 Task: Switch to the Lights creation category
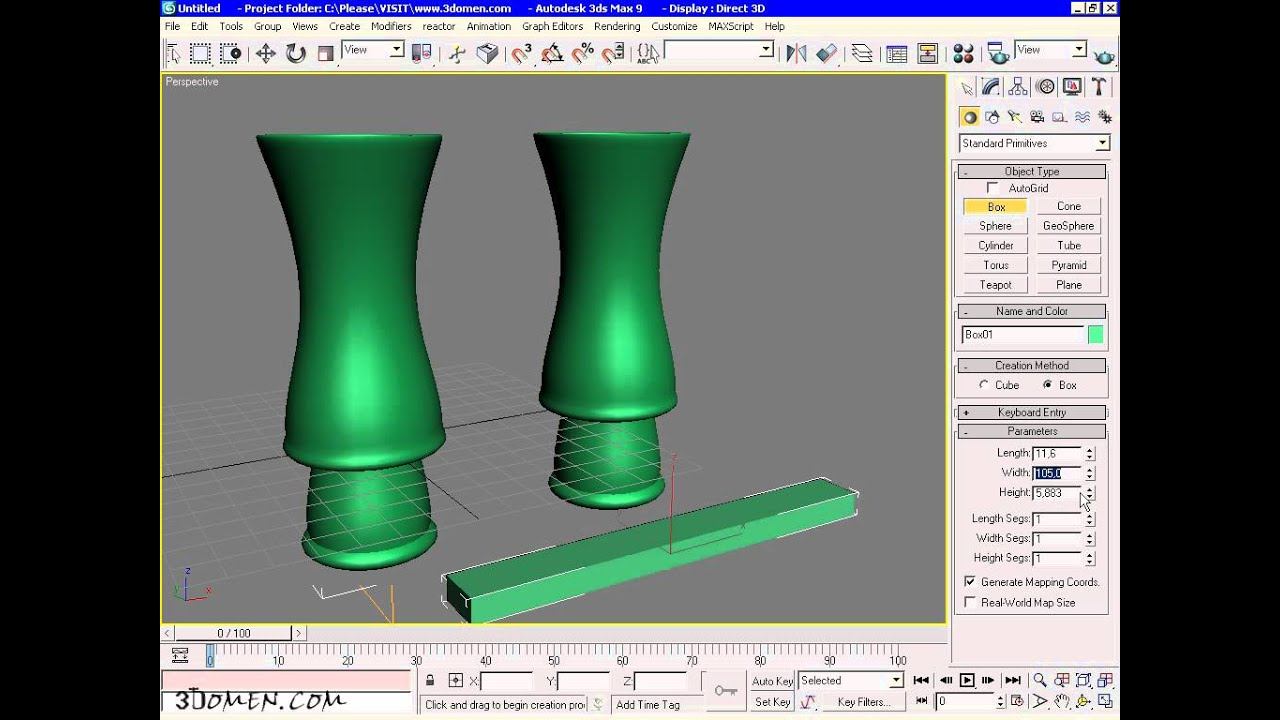pyautogui.click(x=1014, y=117)
